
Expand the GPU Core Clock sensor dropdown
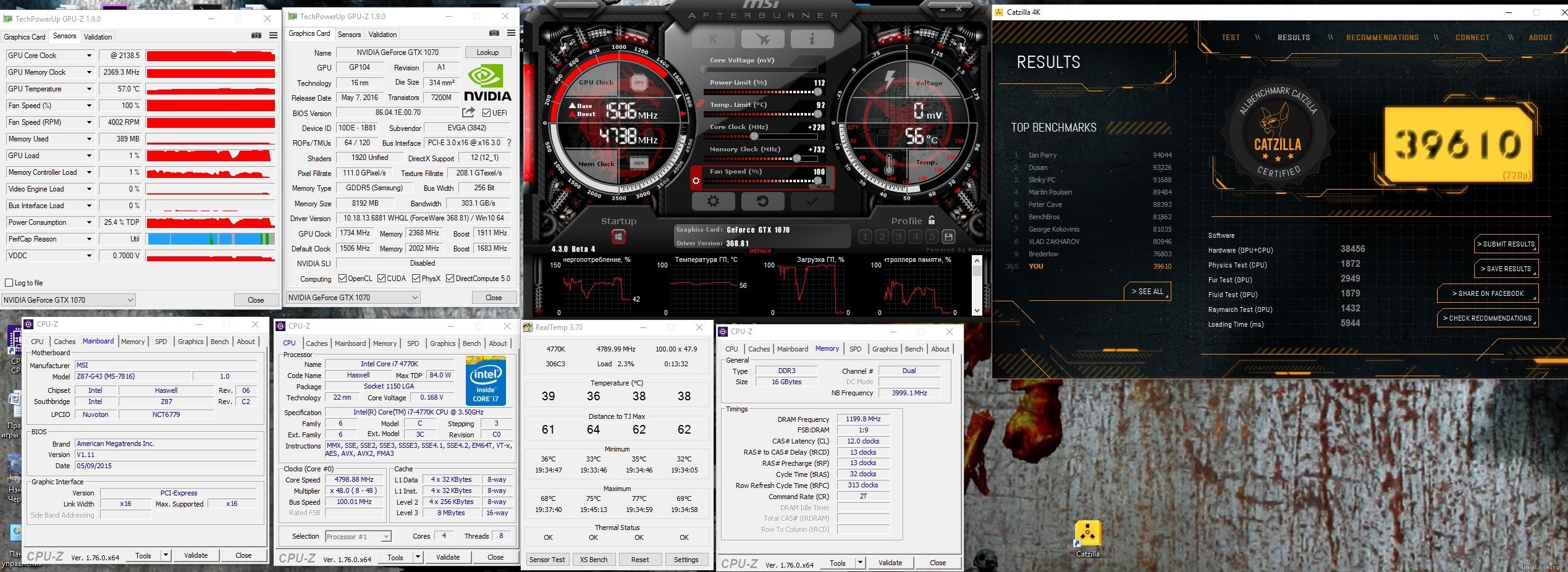(89, 56)
